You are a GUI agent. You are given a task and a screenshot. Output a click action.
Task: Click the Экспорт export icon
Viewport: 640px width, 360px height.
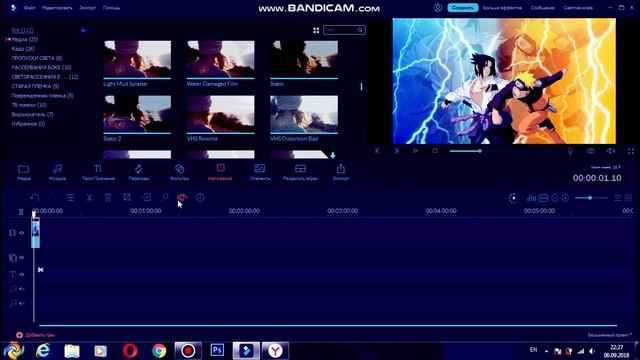tap(340, 172)
